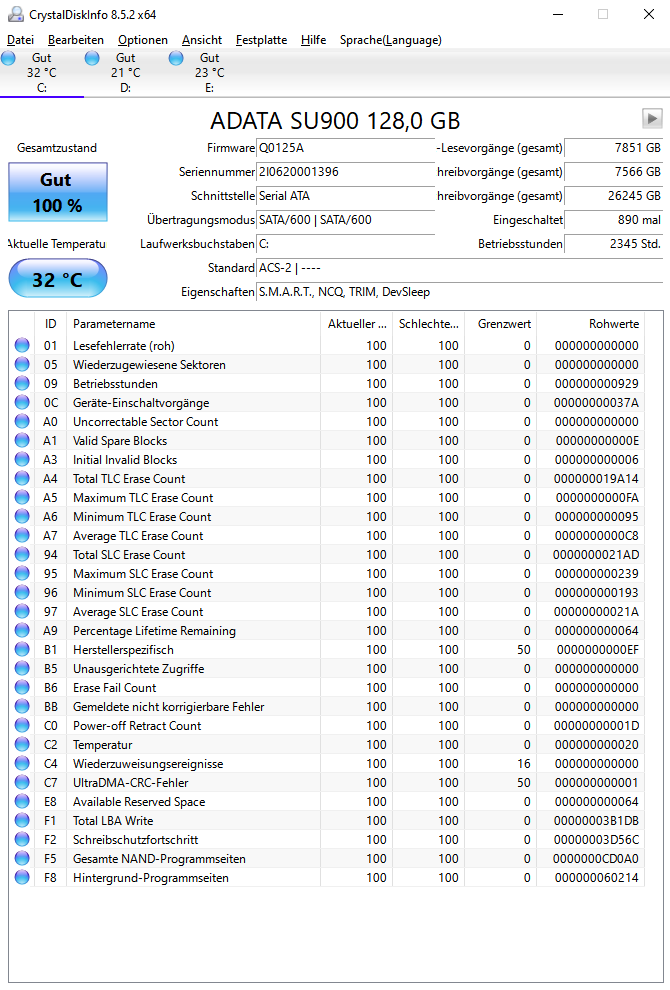Click the ID column header
This screenshot has width=670, height=990.
pos(51,323)
